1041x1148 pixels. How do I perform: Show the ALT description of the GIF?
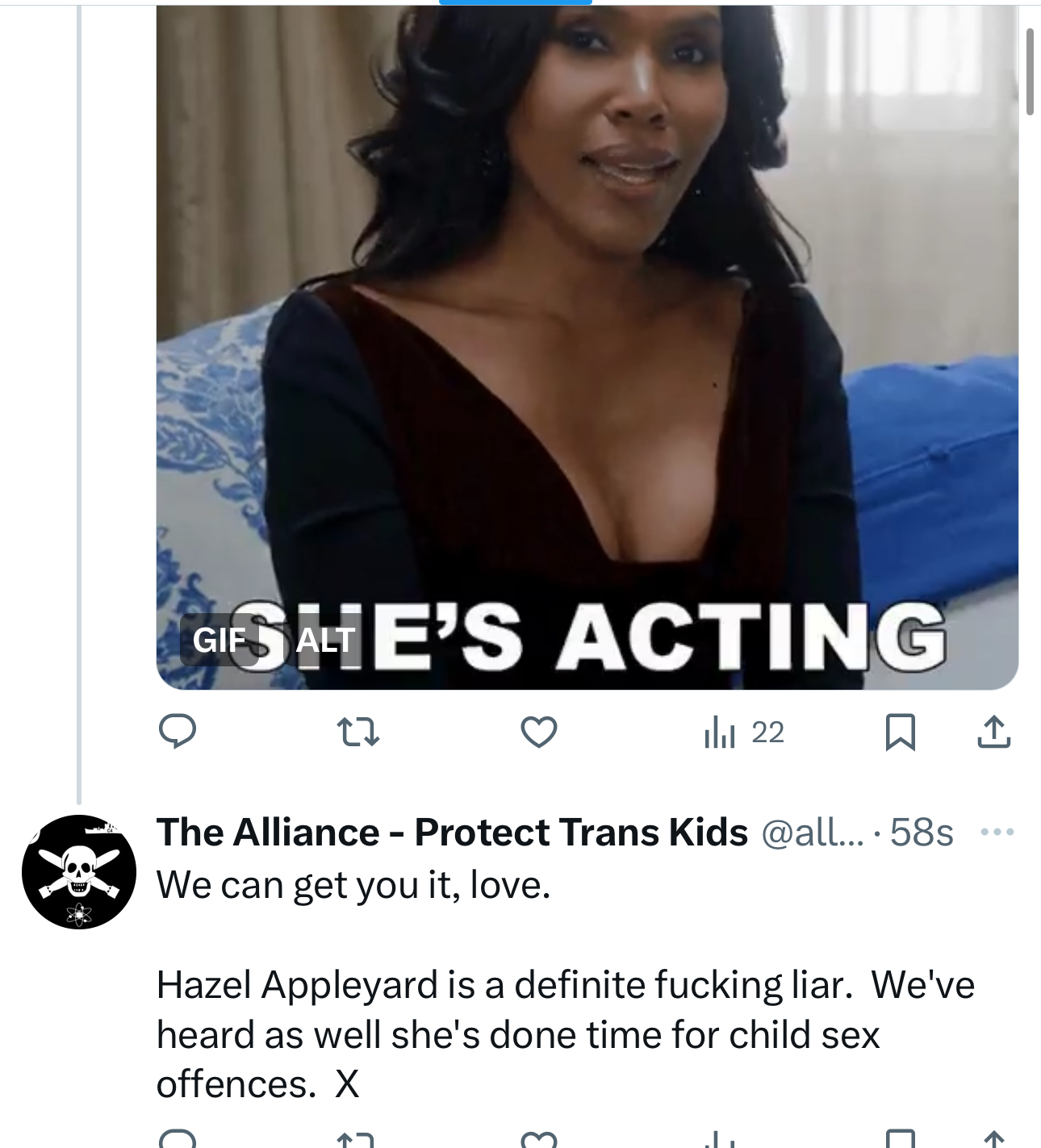pos(325,641)
